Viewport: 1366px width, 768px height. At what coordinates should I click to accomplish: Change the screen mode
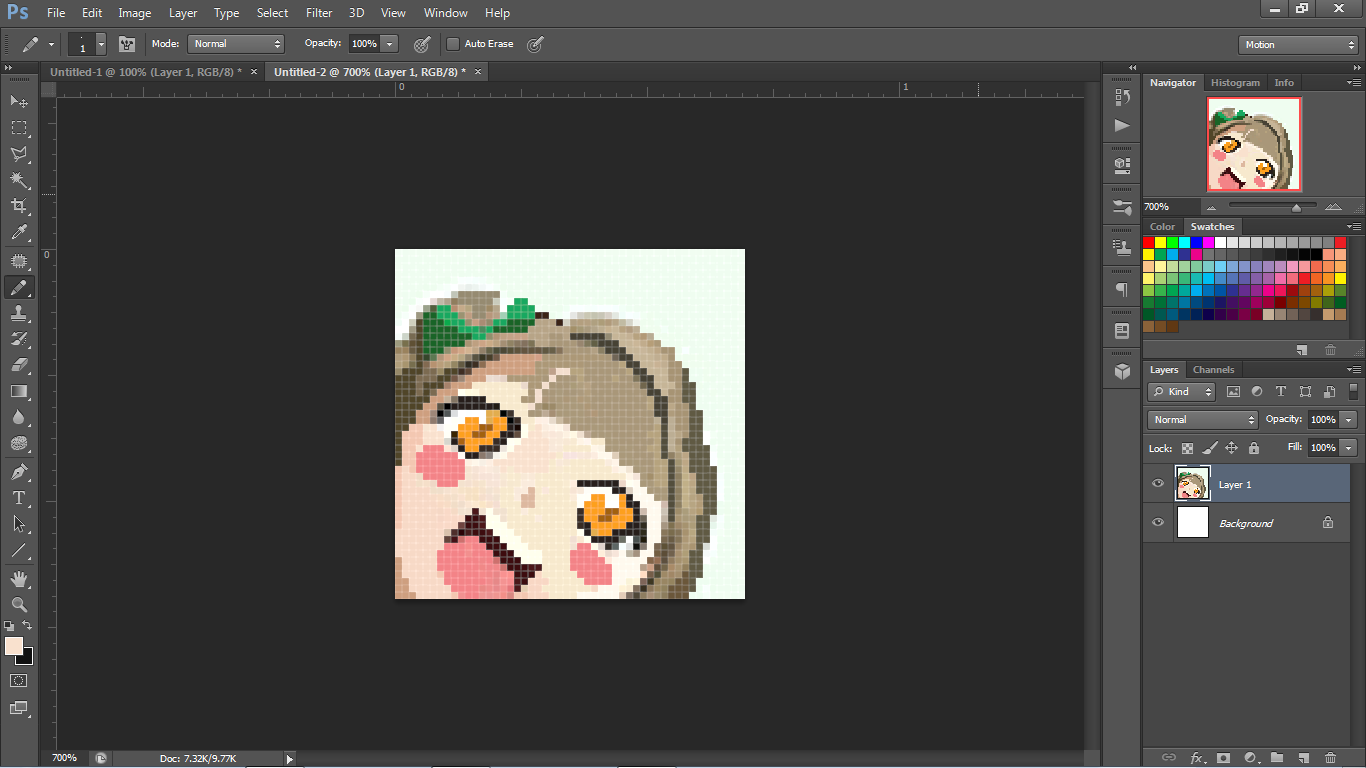click(x=19, y=708)
